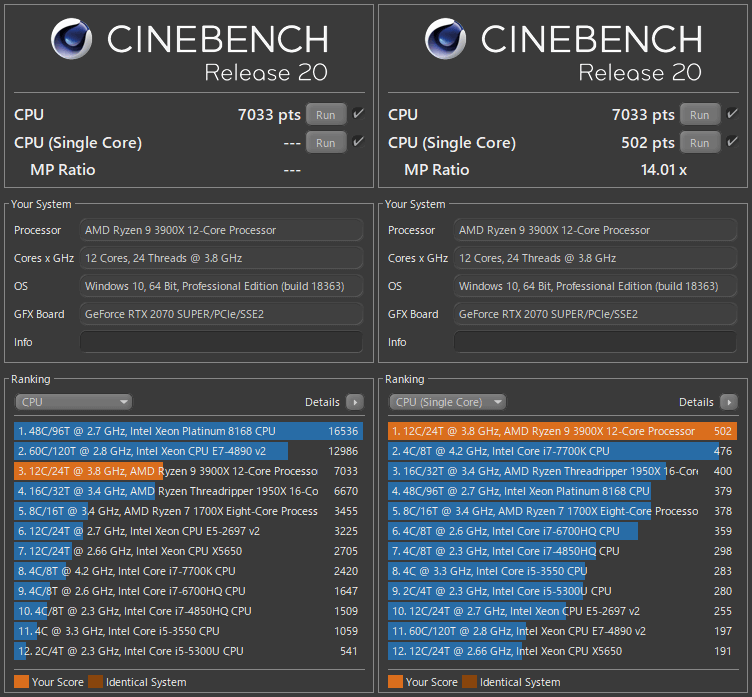Select Xeon X5650 row scoring 2705
Screen dimensions: 752x697
click(x=188, y=551)
